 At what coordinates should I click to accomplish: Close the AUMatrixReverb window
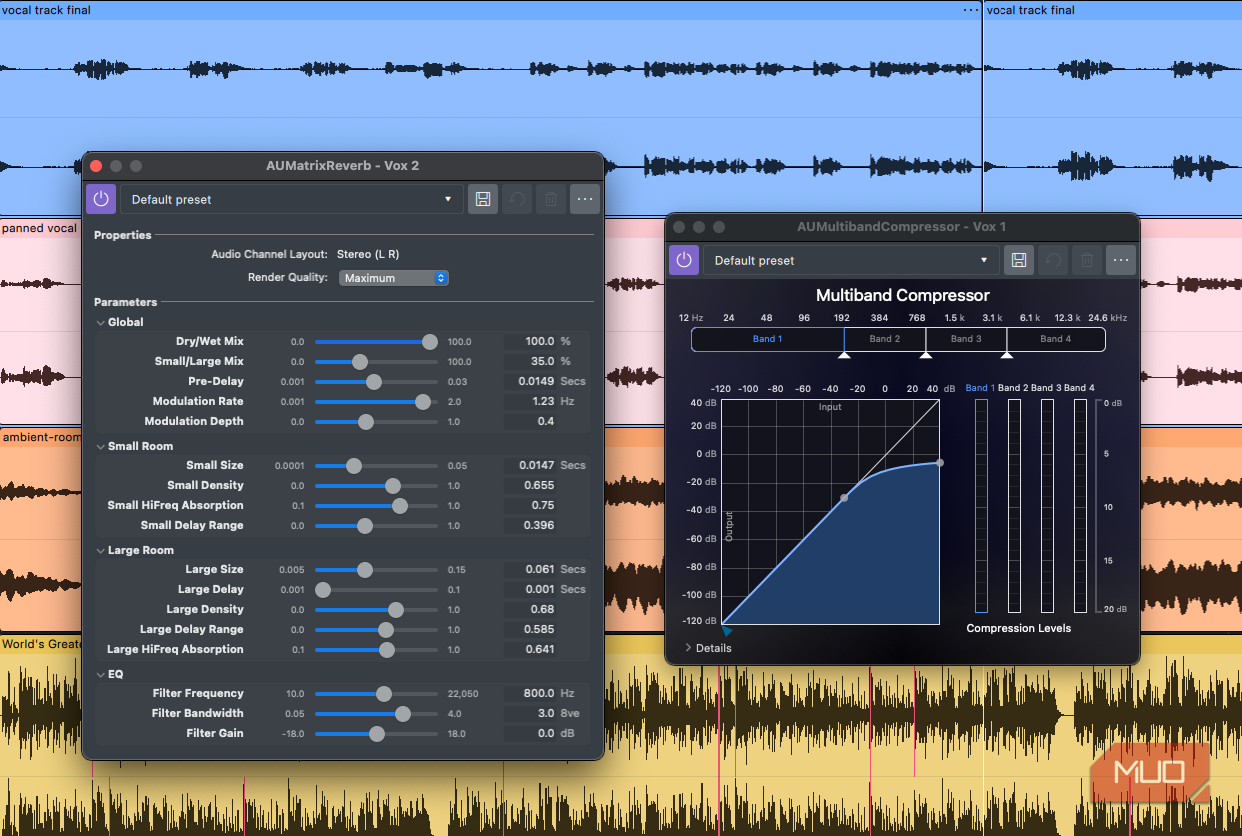[x=96, y=166]
